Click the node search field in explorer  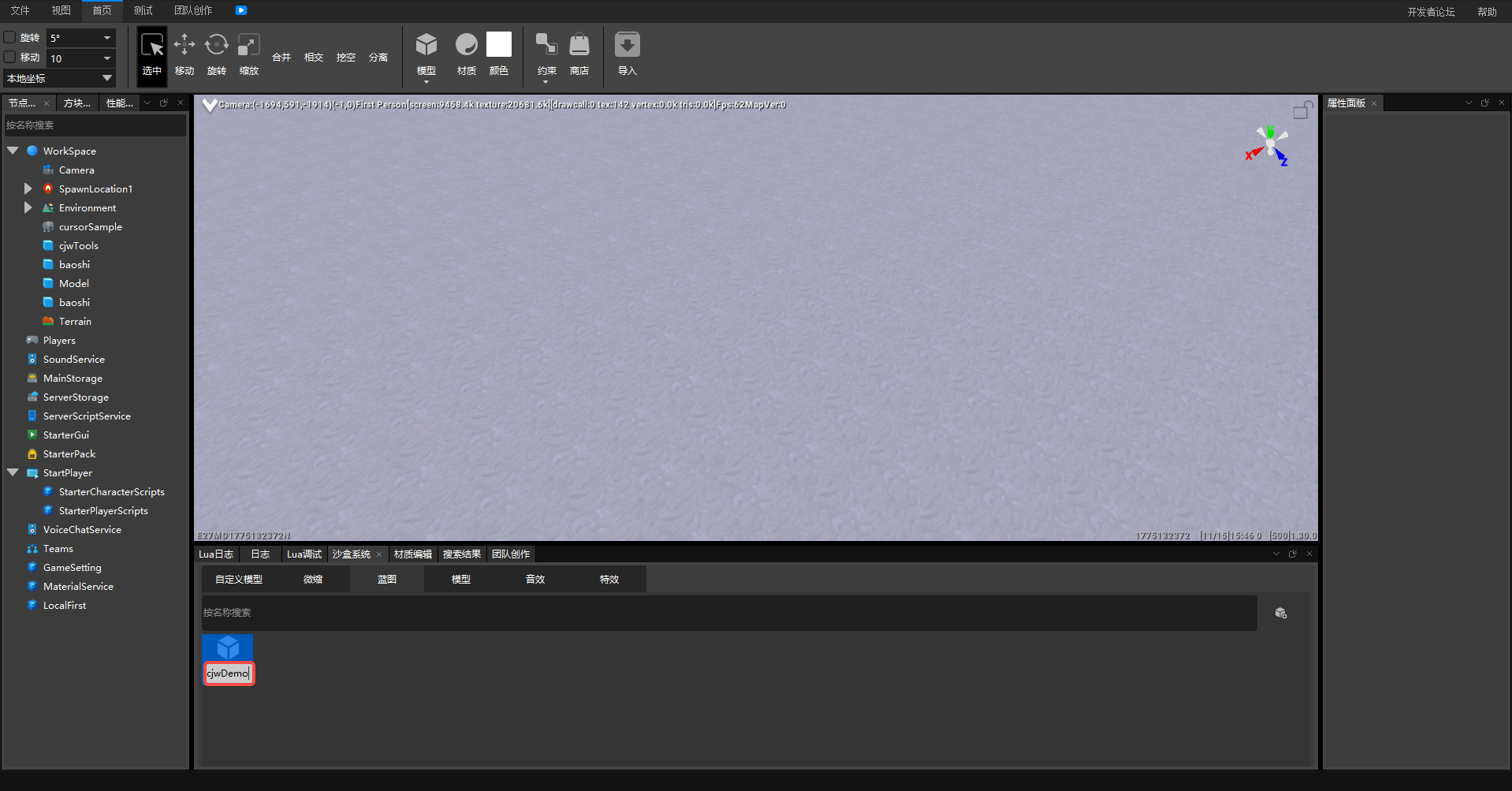click(x=95, y=125)
